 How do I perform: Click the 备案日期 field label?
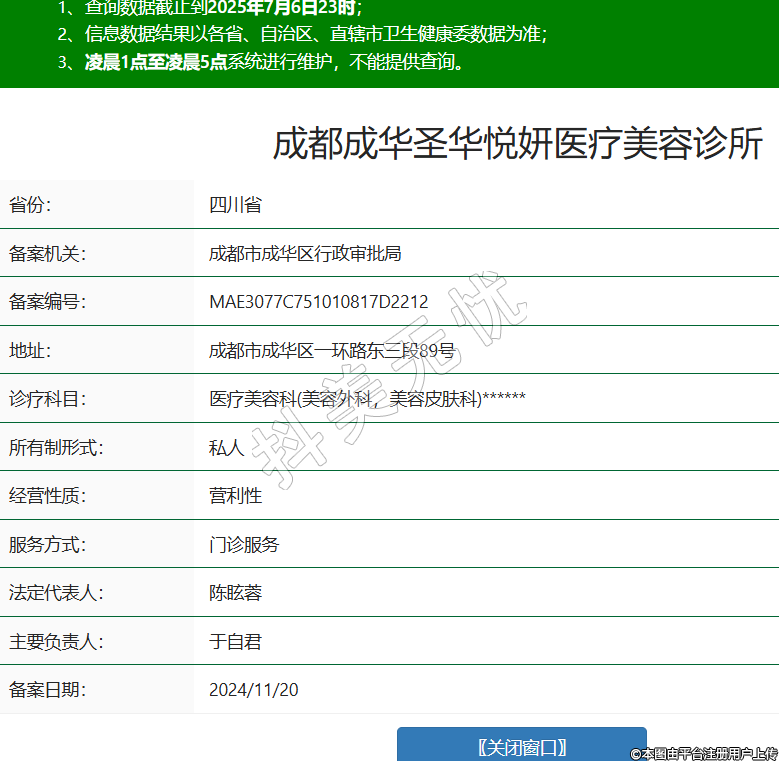48,690
